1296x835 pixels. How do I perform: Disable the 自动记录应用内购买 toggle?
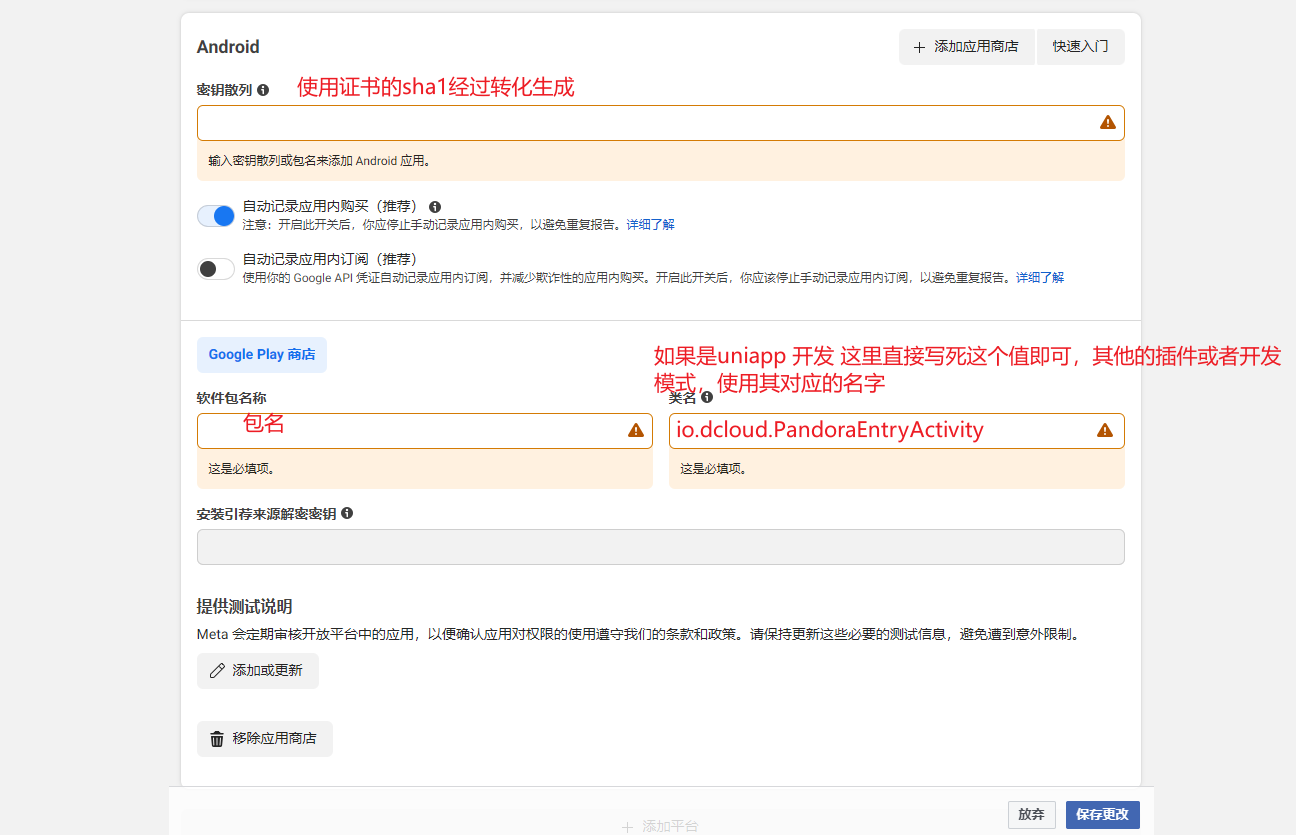(215, 215)
